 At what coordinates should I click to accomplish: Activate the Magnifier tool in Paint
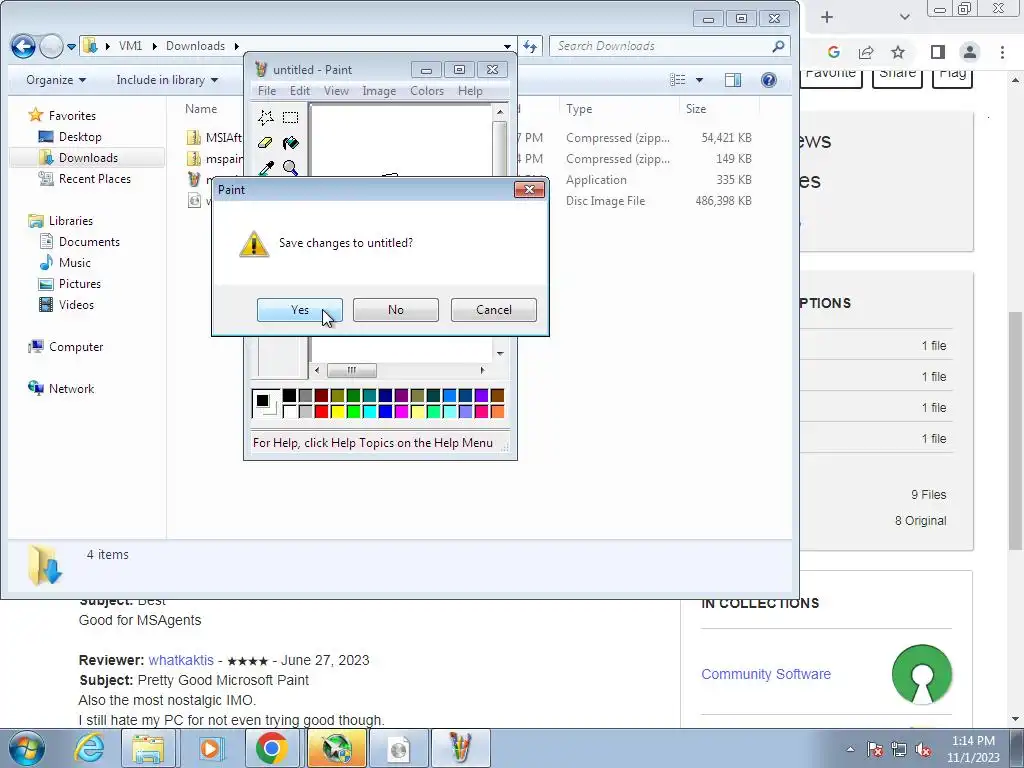pyautogui.click(x=291, y=168)
